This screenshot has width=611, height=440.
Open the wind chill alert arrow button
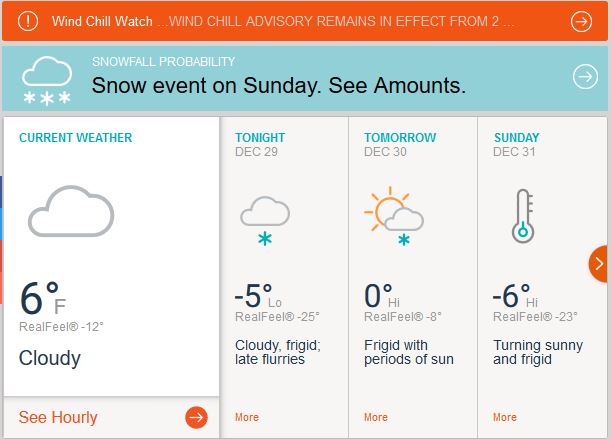click(581, 21)
